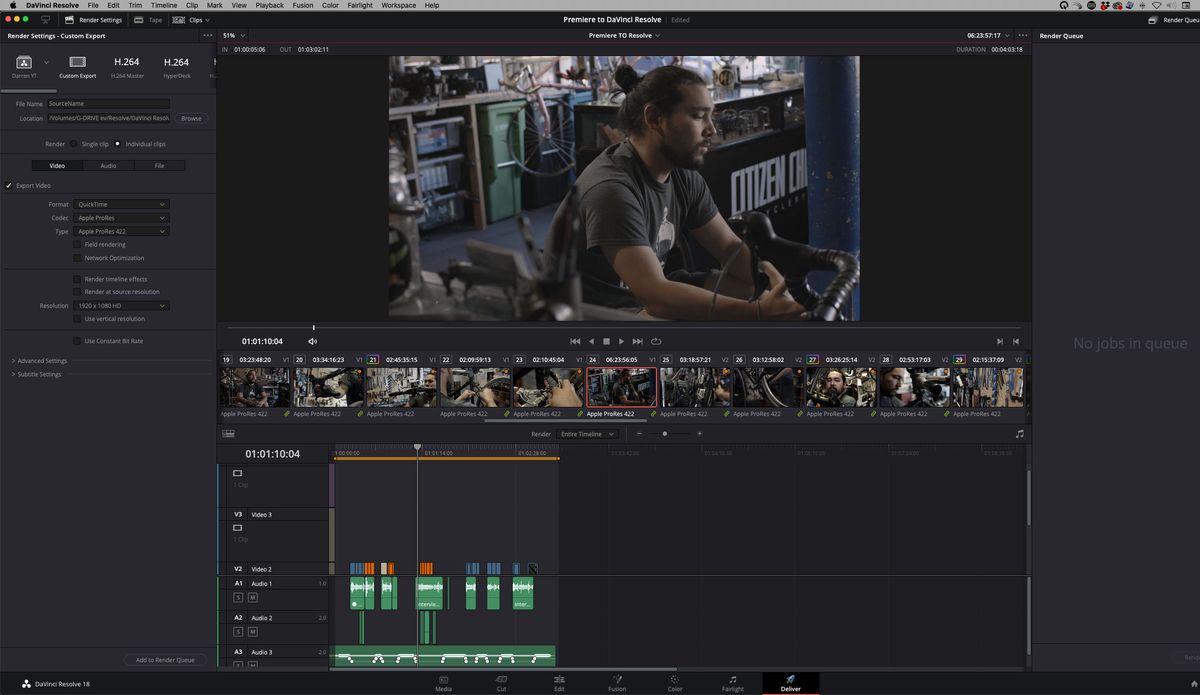The image size is (1200, 695).
Task: Adjust the timeline zoom slider
Action: (665, 433)
